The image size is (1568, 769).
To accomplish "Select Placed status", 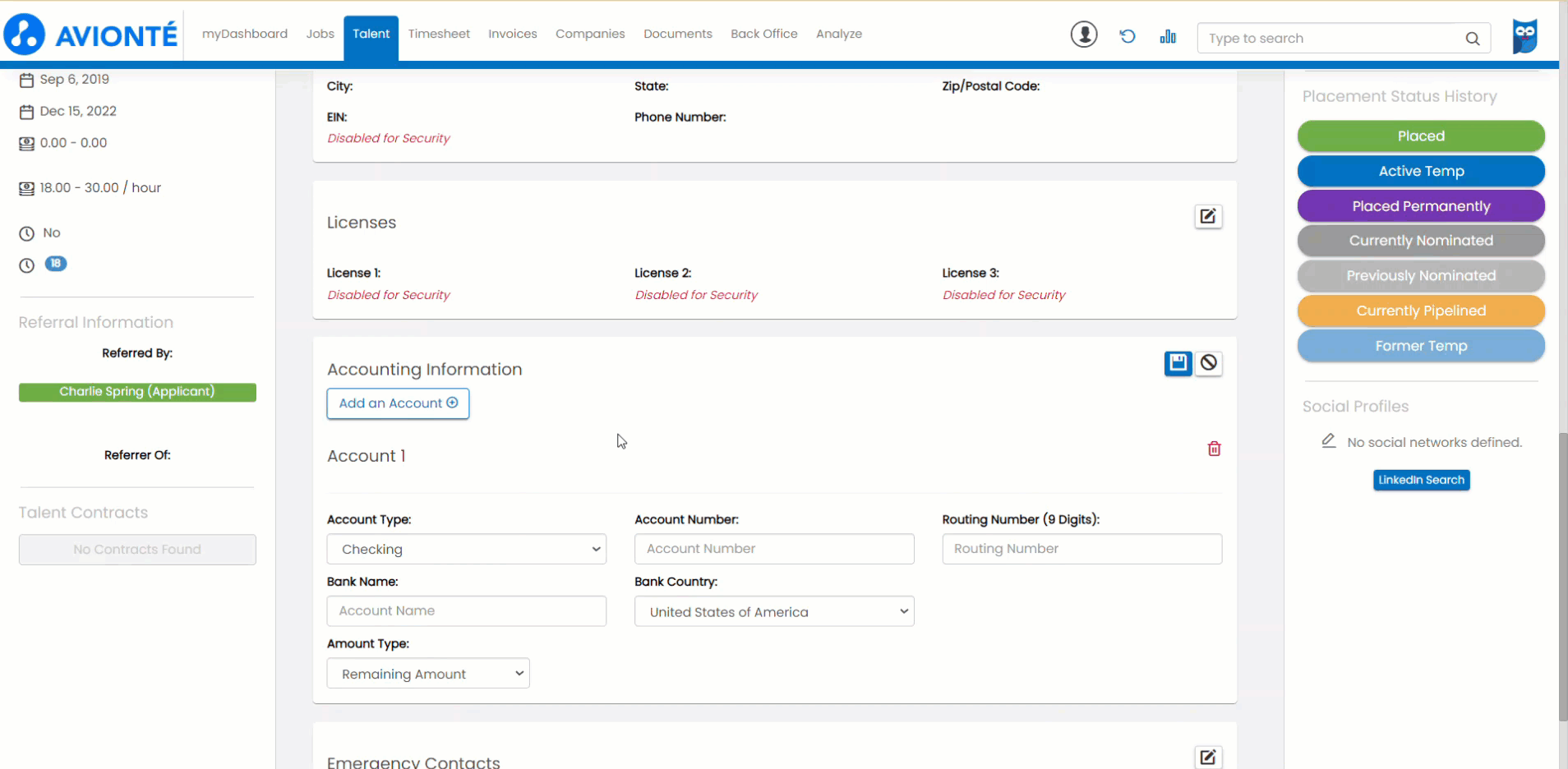I will click(x=1421, y=136).
